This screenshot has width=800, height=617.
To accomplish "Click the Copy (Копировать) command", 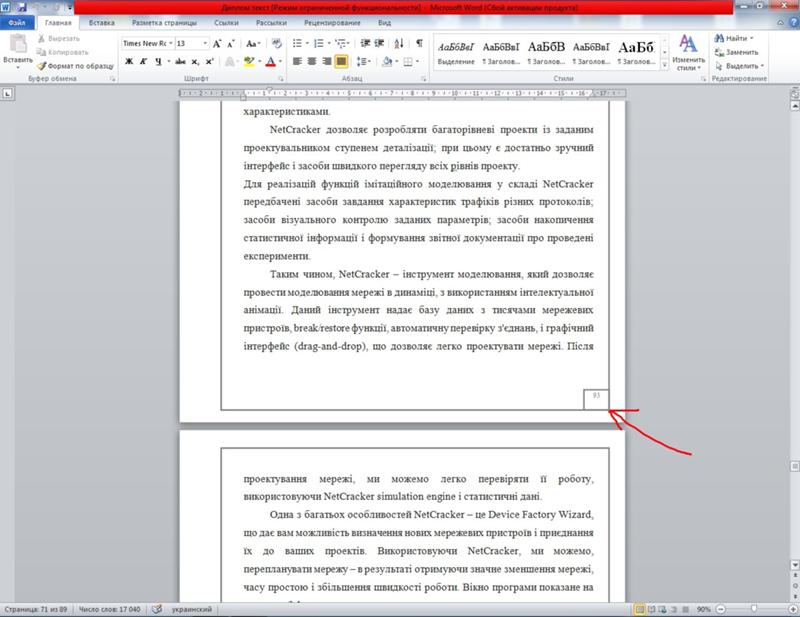I will tap(62, 52).
